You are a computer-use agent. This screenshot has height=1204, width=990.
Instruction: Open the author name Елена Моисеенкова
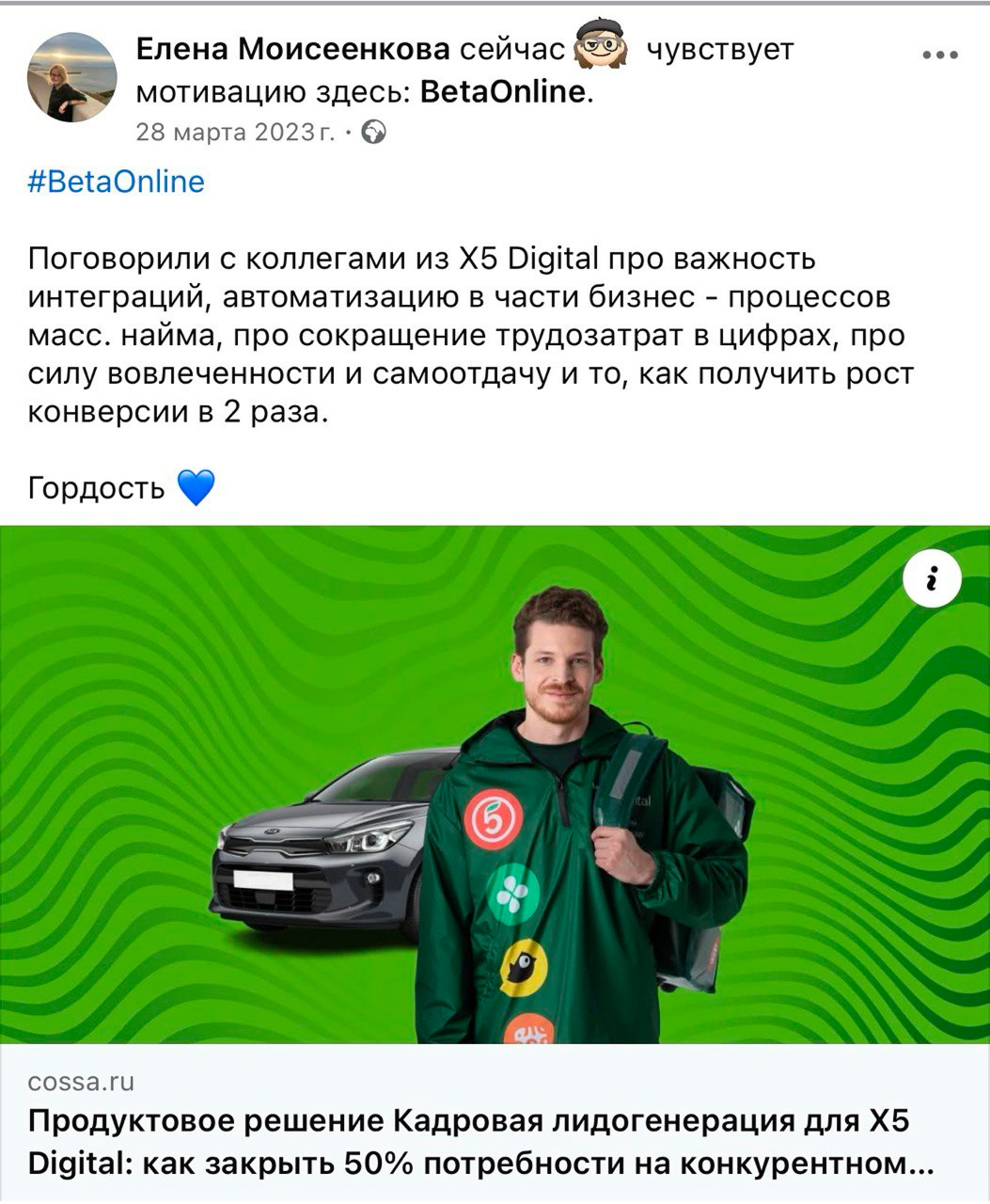coord(293,48)
